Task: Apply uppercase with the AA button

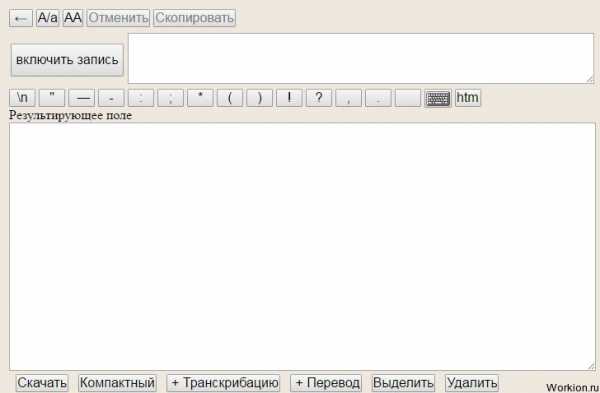Action: [x=73, y=18]
